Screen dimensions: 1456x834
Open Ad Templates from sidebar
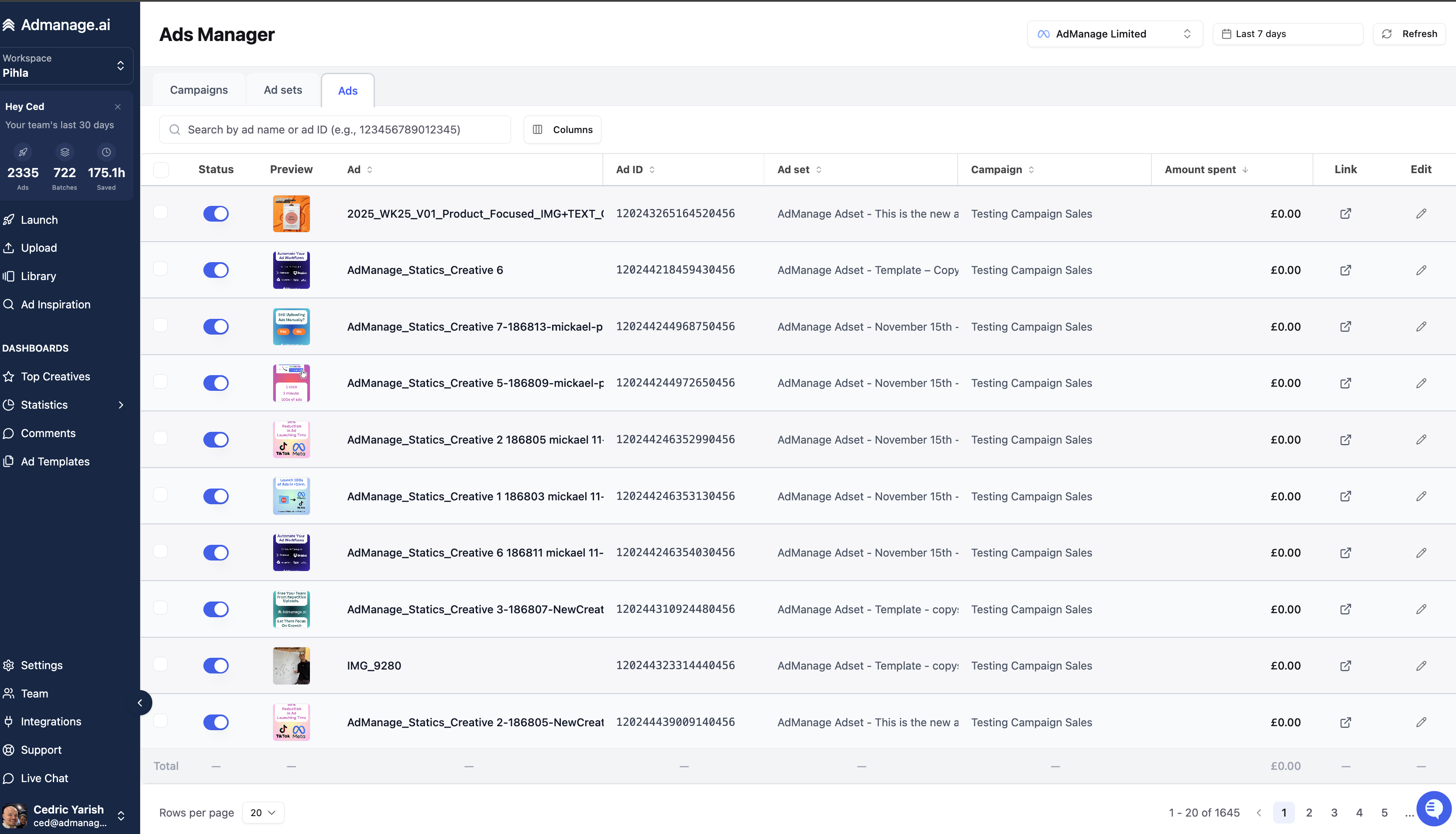[55, 461]
